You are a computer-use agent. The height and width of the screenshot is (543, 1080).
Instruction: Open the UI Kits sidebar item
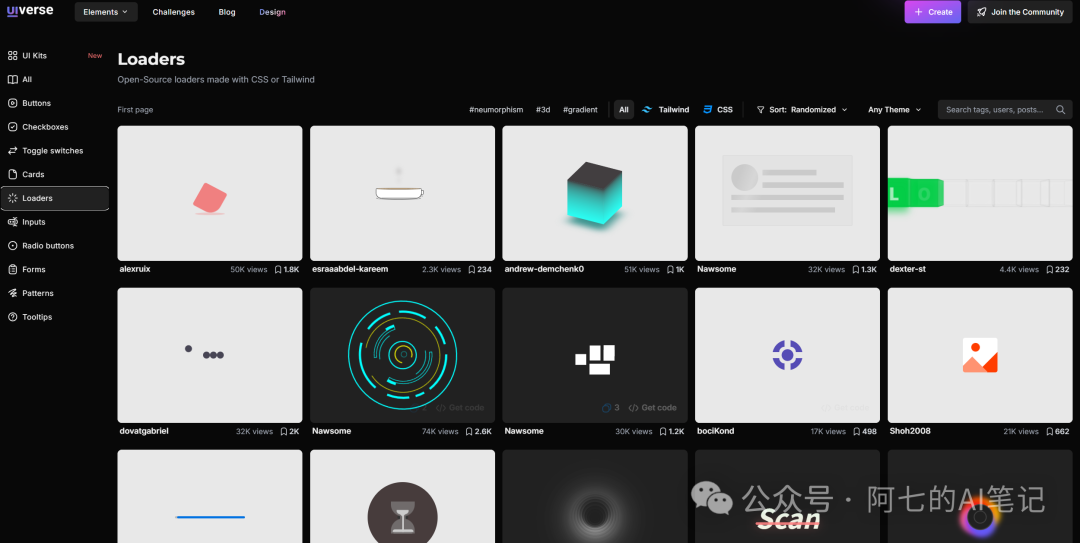click(55, 56)
